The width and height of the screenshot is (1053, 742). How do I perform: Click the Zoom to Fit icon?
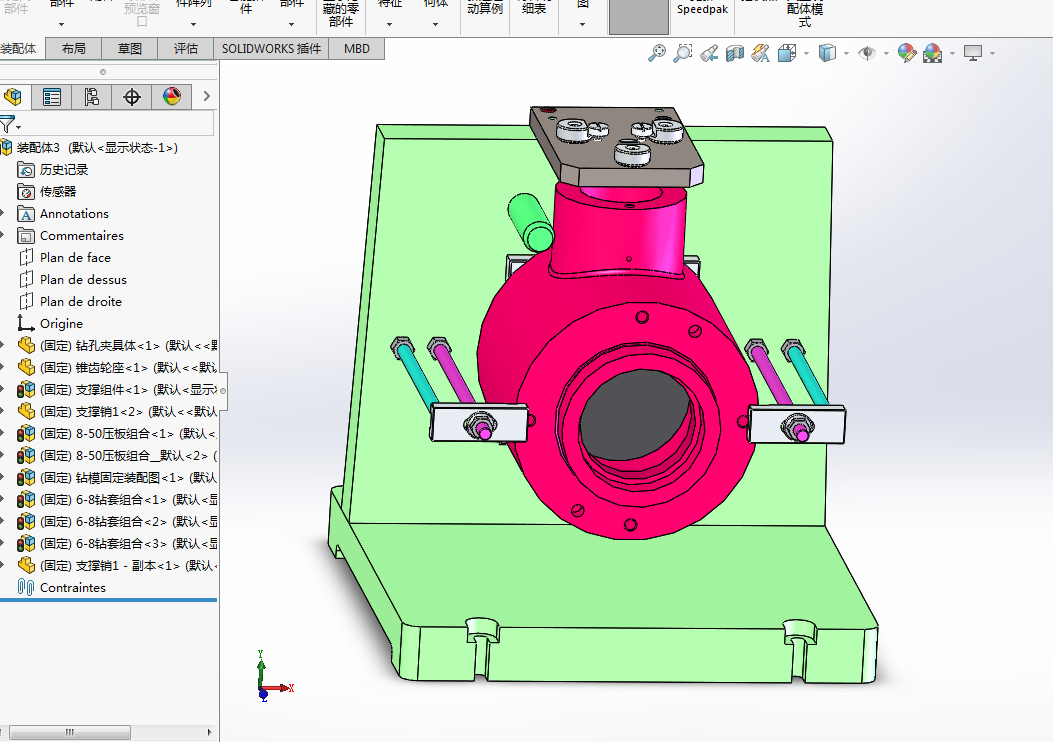pos(657,53)
